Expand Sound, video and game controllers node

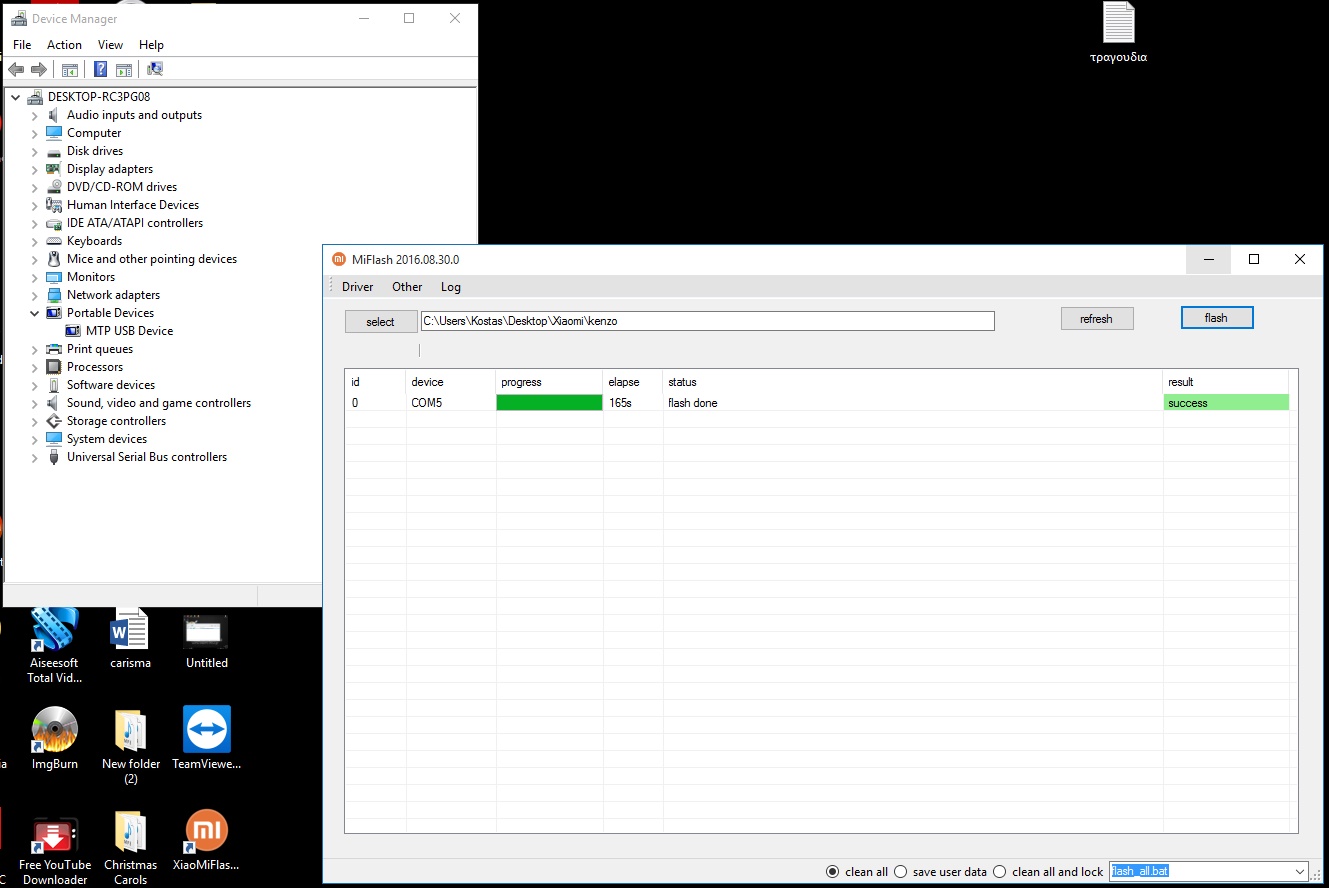(x=34, y=403)
